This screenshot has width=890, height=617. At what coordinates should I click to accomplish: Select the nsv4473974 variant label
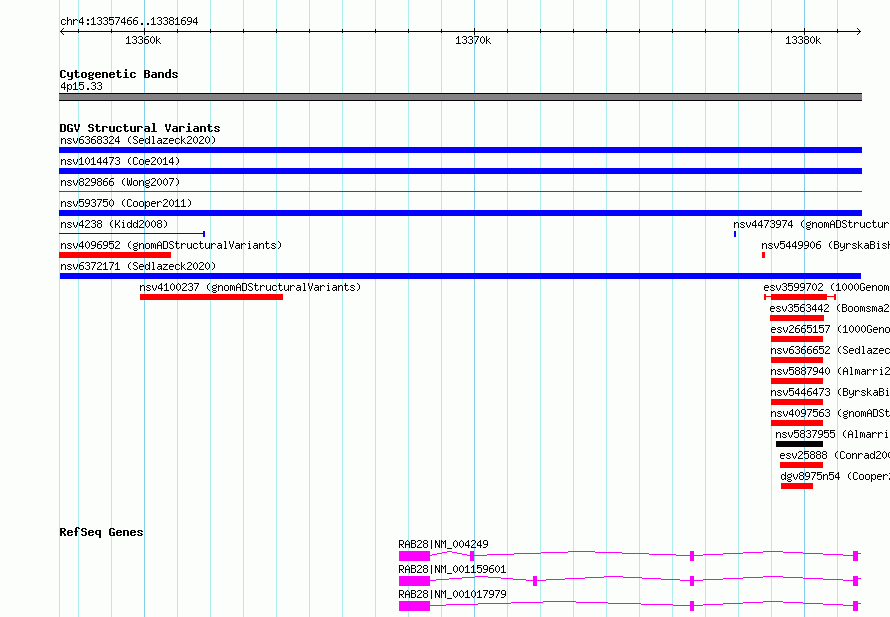(811, 224)
